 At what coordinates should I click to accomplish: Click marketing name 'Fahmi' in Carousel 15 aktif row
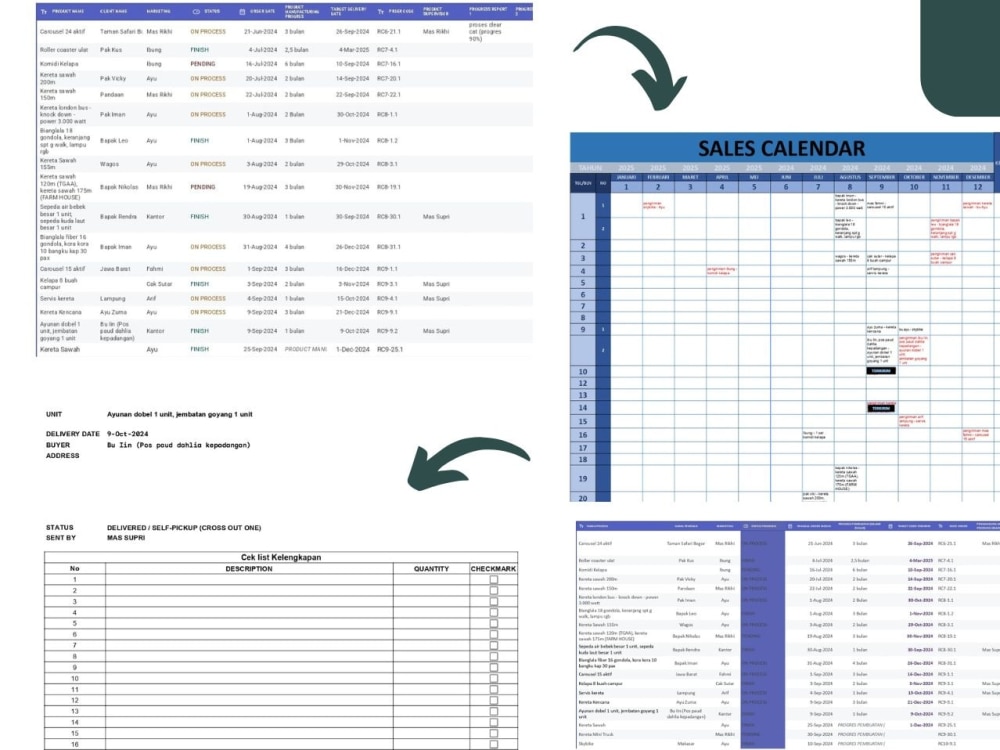pyautogui.click(x=154, y=269)
